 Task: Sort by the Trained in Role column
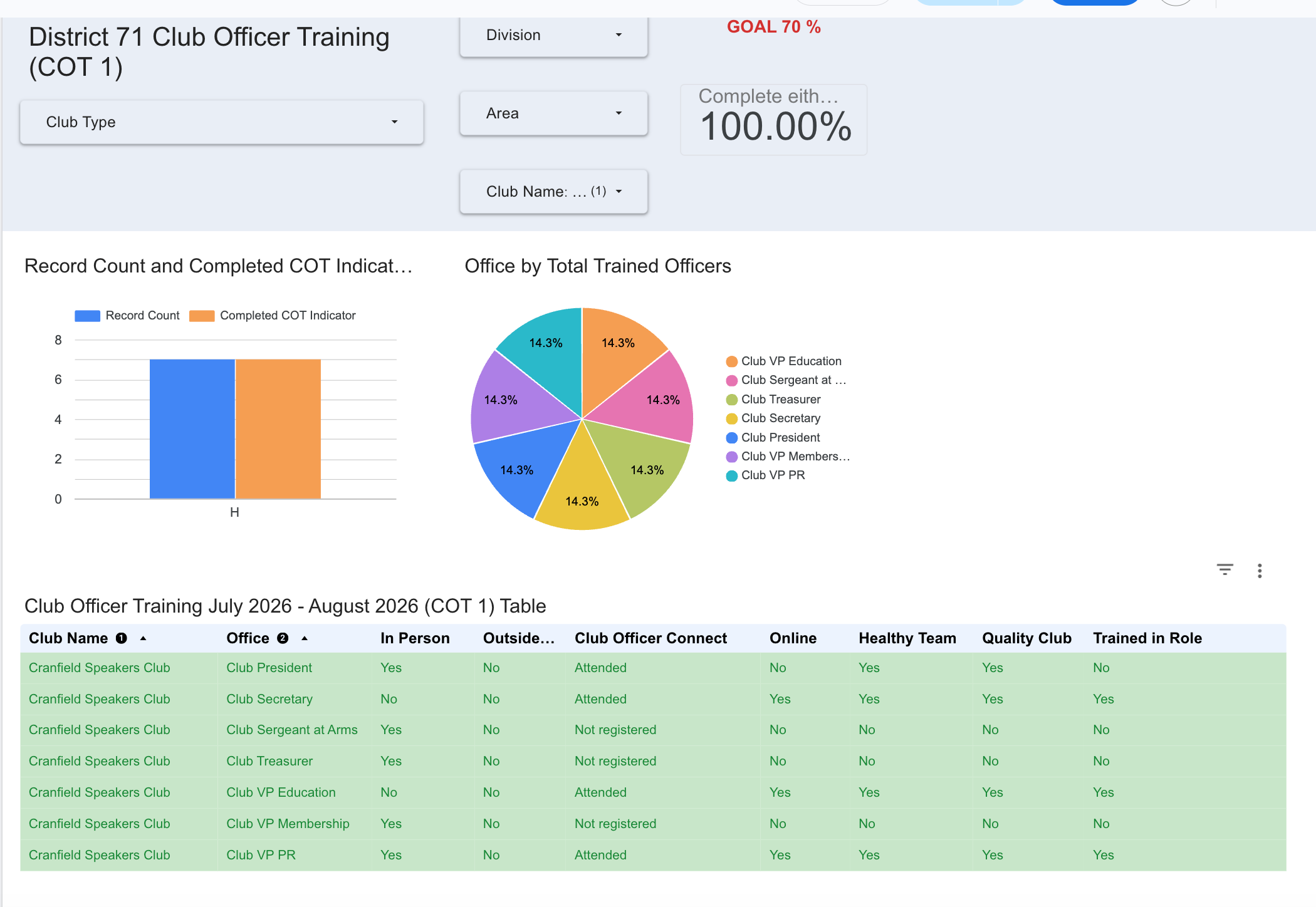pos(1147,638)
